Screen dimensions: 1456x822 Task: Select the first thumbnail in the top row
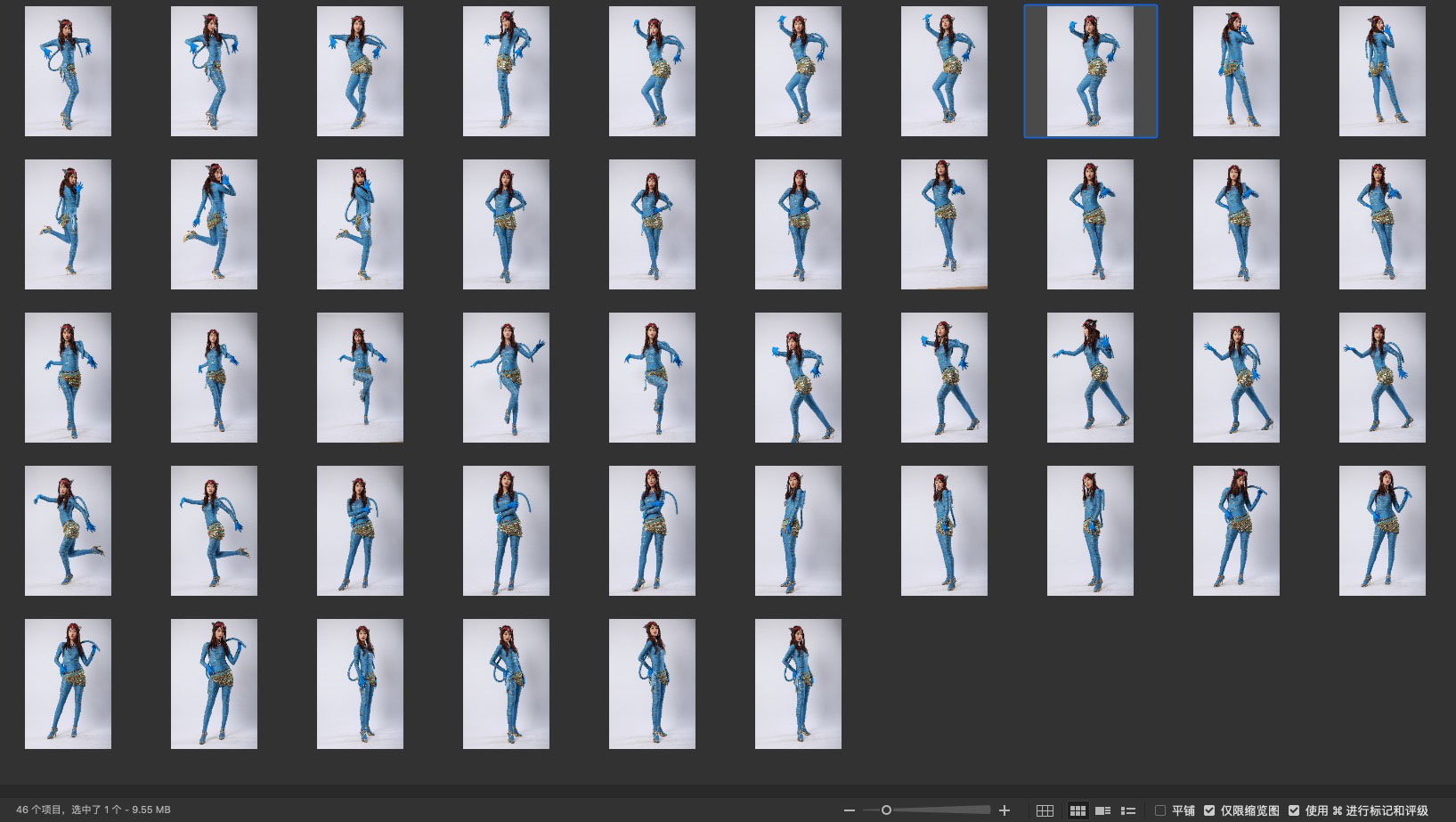tap(68, 71)
